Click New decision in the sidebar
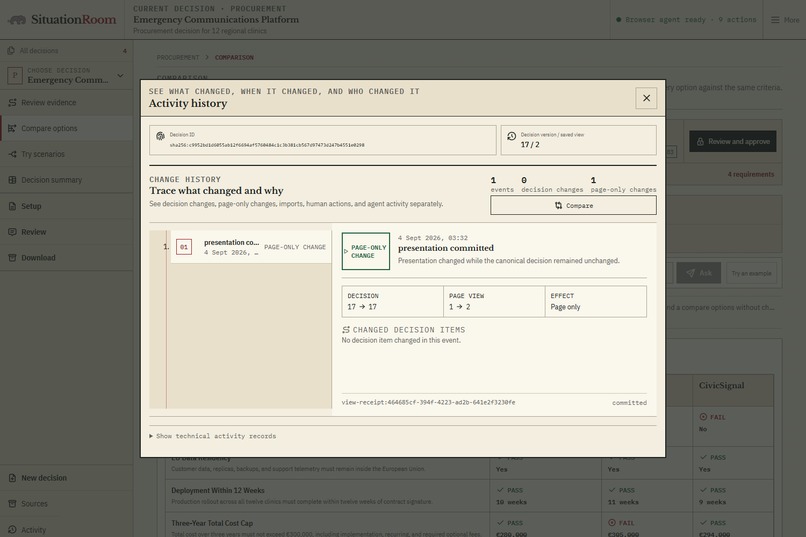 (x=66, y=478)
